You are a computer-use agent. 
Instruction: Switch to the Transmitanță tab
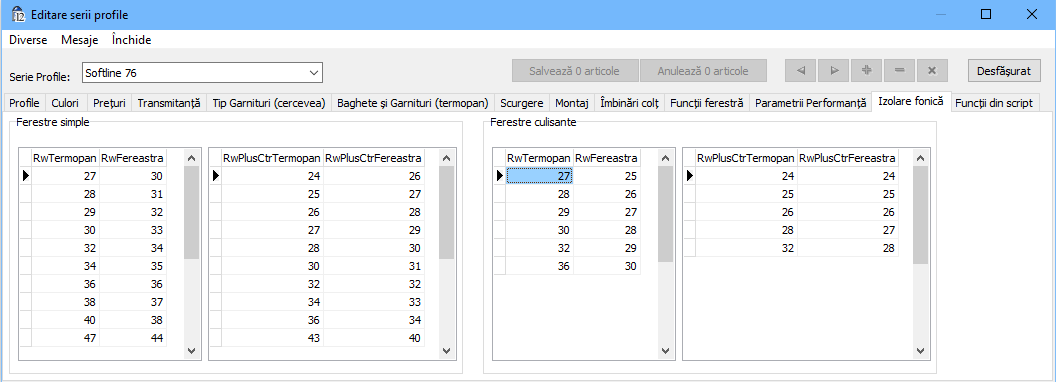point(169,103)
